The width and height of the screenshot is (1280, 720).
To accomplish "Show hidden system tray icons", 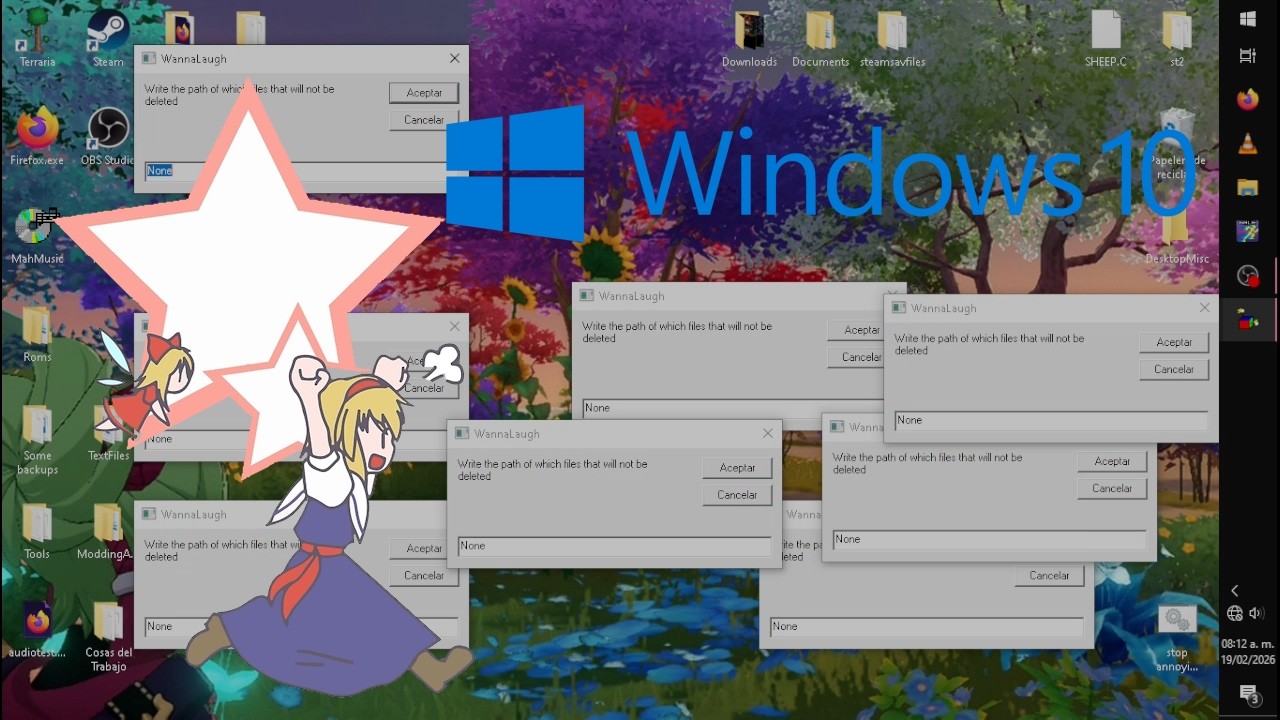I will click(1235, 591).
